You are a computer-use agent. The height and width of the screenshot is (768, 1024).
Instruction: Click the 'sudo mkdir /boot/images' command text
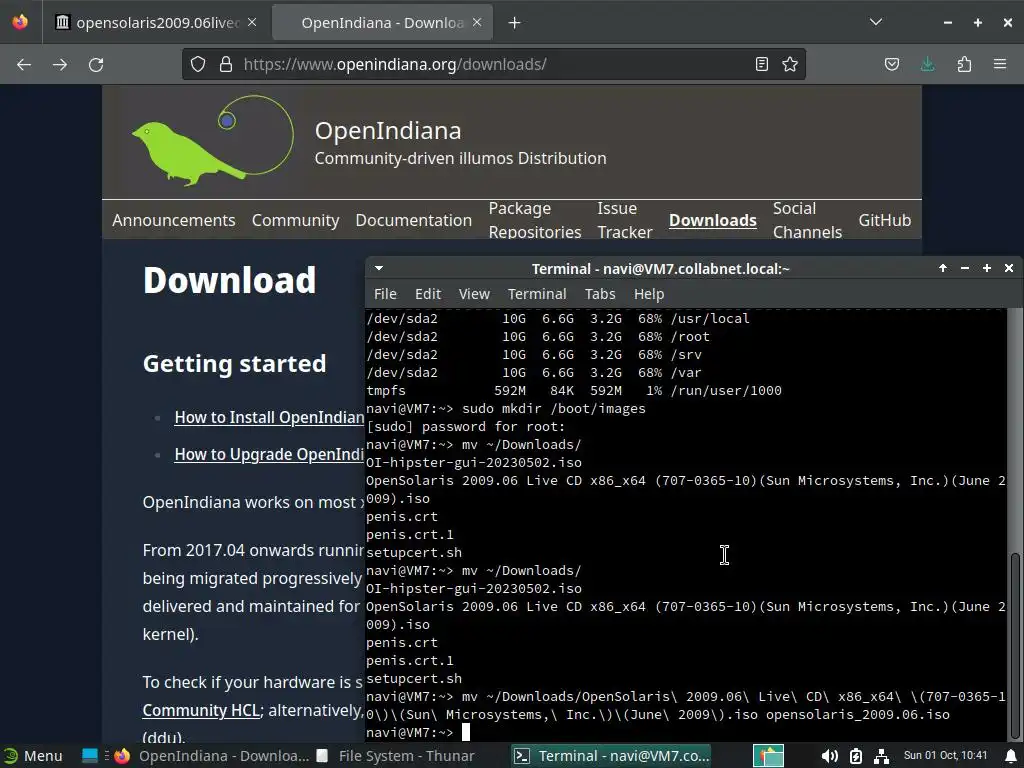[554, 409]
